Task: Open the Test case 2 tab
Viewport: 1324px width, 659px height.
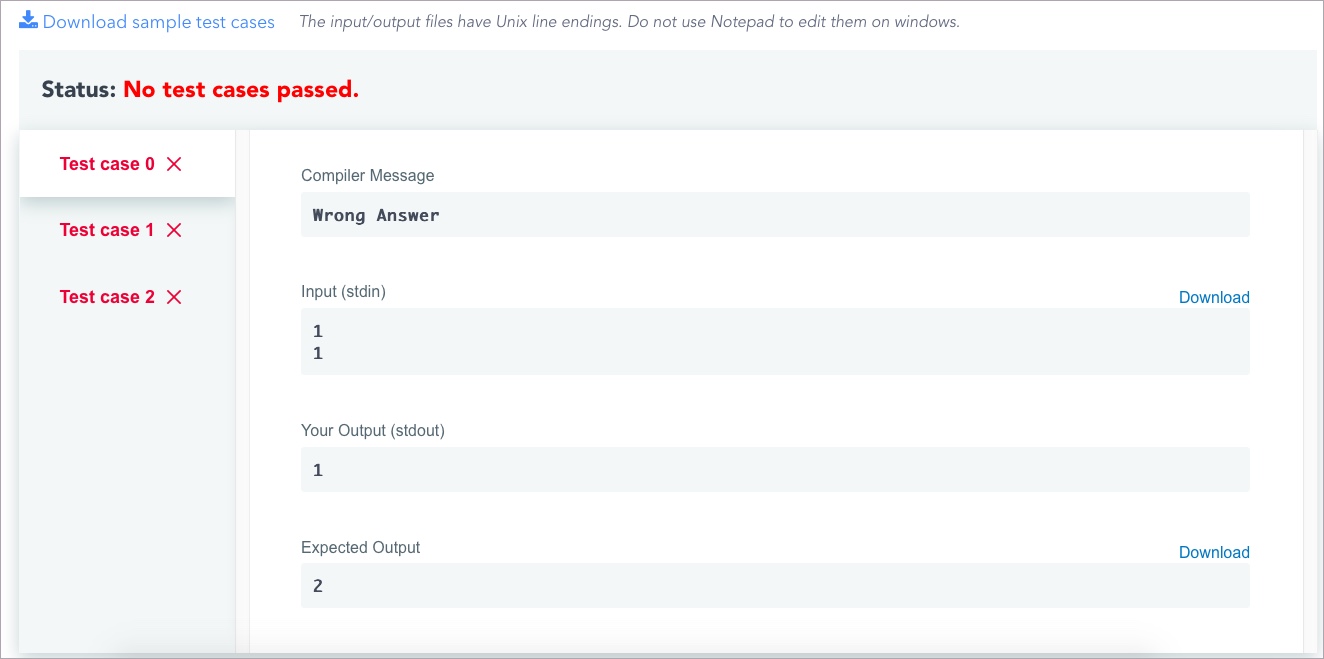Action: click(107, 297)
